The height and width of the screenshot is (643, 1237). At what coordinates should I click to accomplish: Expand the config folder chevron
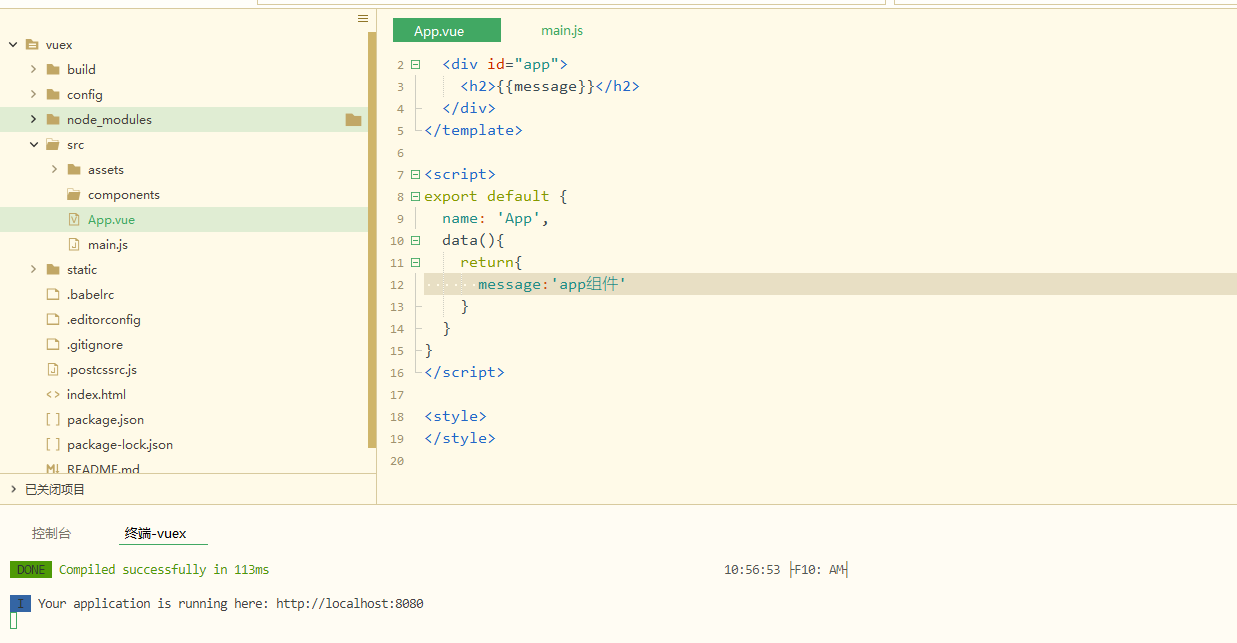coord(33,94)
